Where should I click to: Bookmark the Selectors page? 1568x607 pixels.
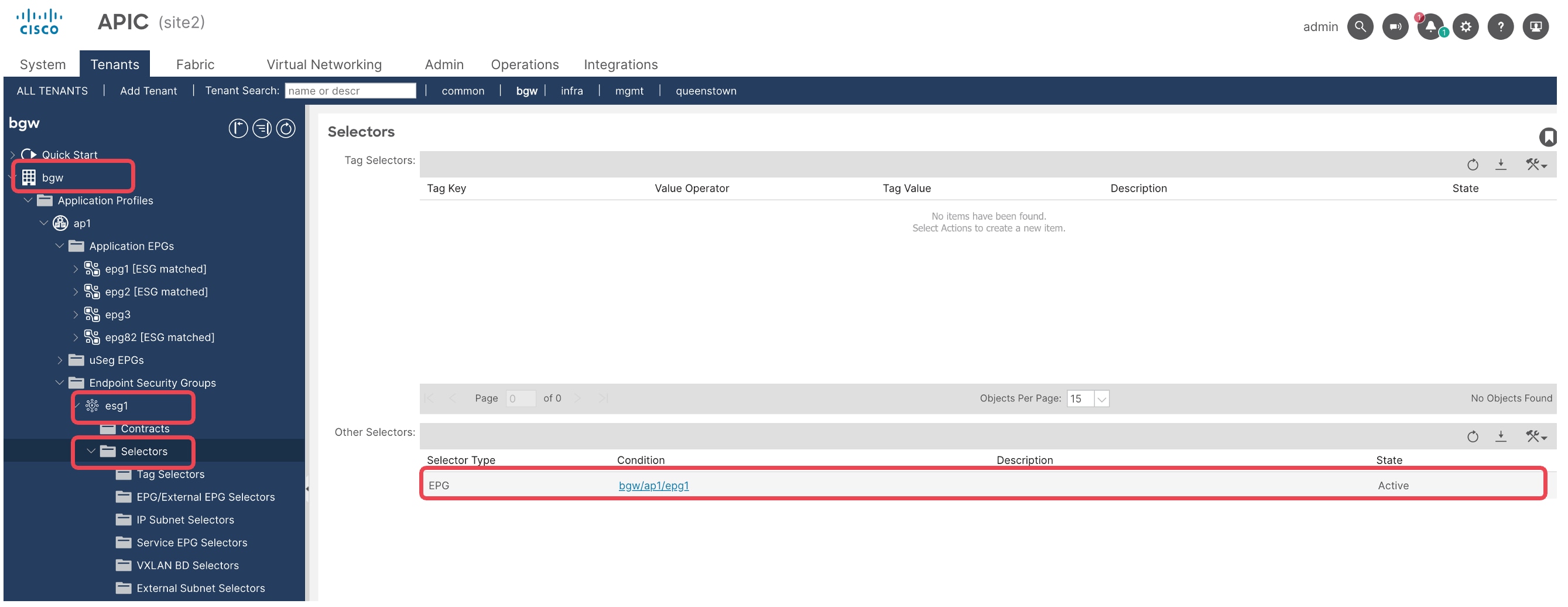[x=1548, y=137]
